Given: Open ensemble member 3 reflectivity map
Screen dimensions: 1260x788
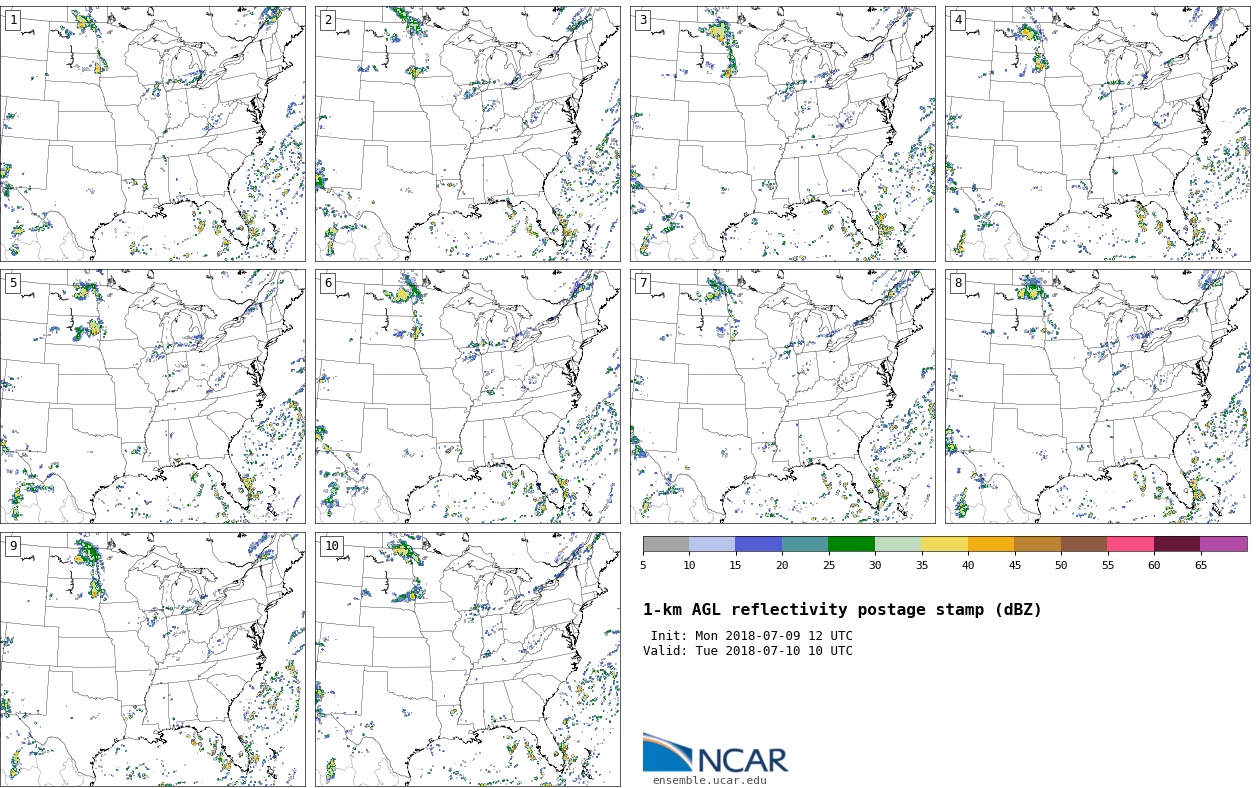Looking at the screenshot, I should [782, 134].
